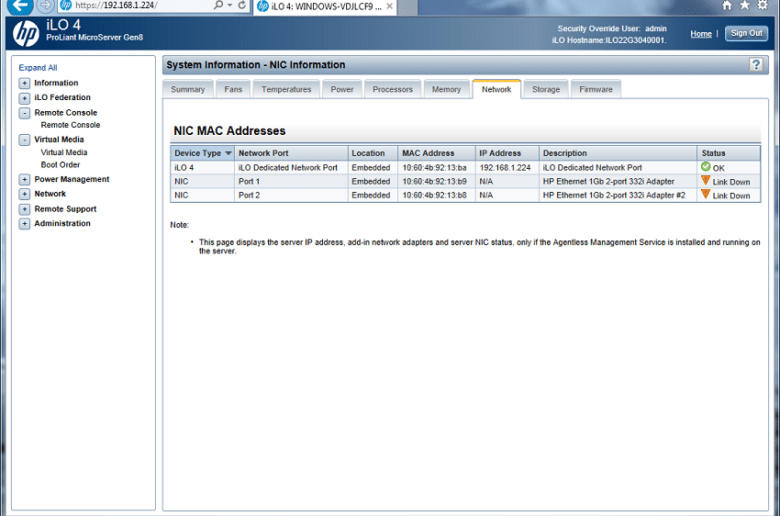Switch to the Power tab

(x=342, y=90)
